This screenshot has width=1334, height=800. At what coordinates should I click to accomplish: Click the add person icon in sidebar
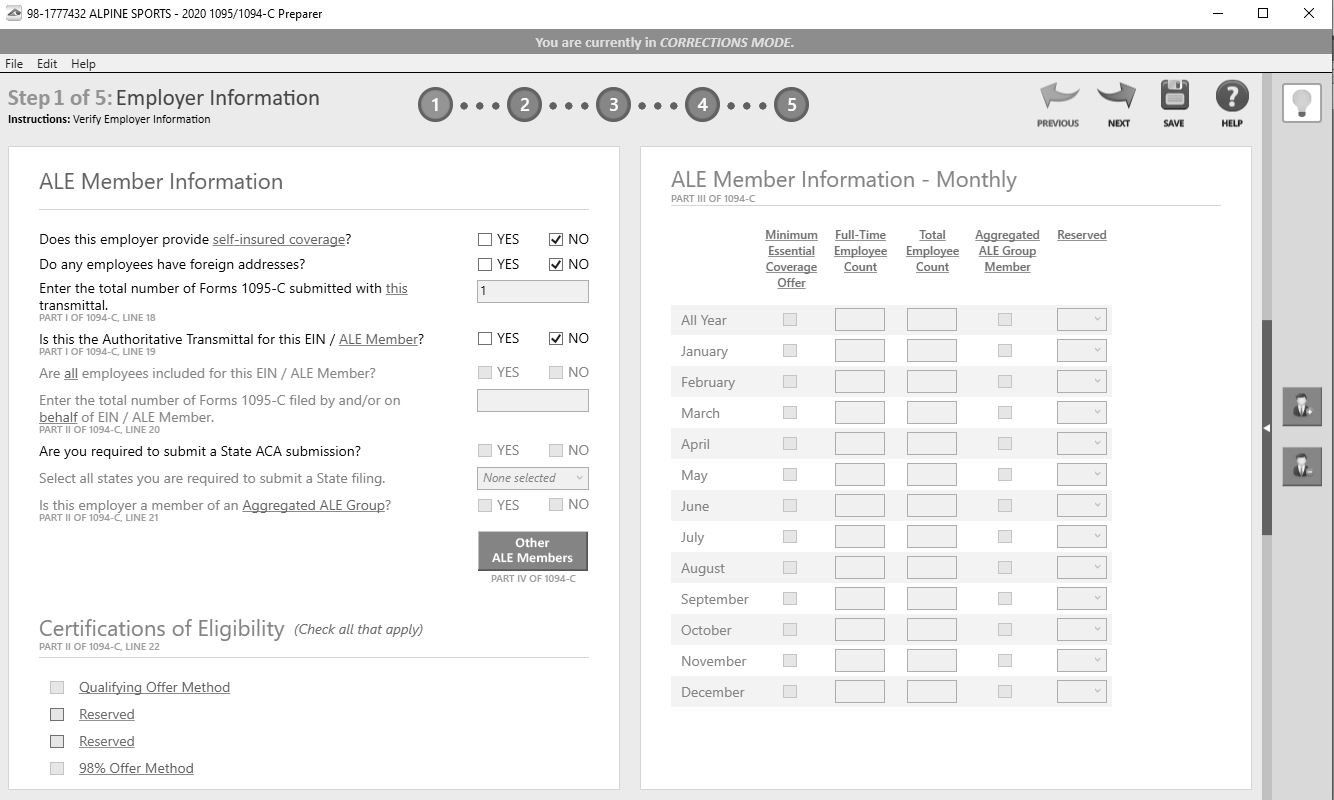pos(1302,407)
